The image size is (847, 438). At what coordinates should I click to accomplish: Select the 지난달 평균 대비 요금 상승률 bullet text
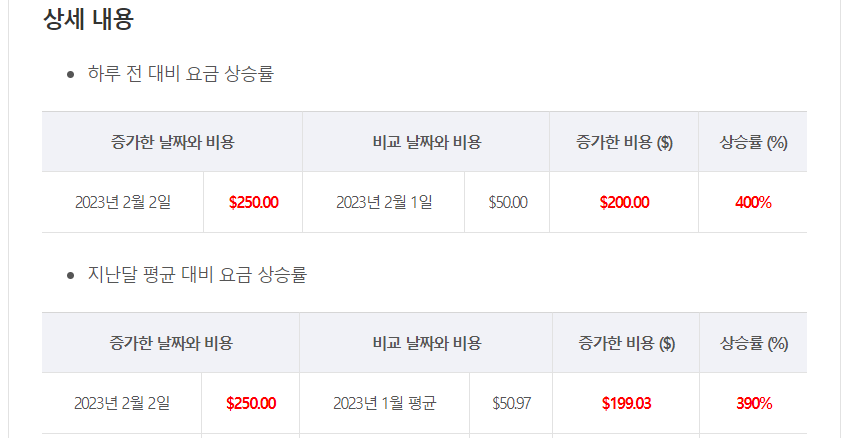198,274
